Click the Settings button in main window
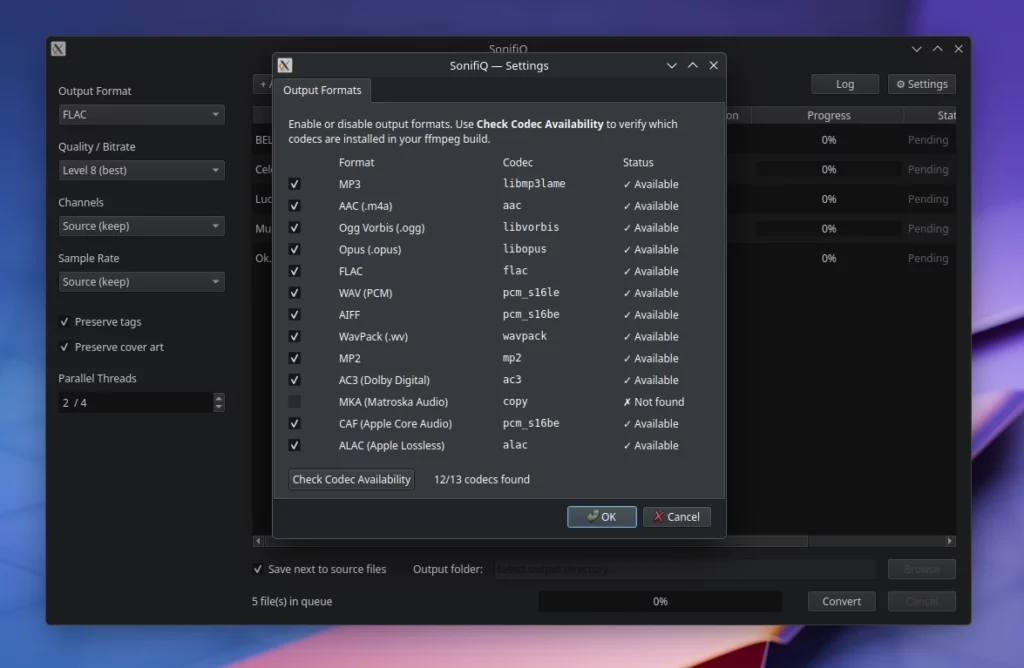Image resolution: width=1024 pixels, height=668 pixels. (x=921, y=84)
